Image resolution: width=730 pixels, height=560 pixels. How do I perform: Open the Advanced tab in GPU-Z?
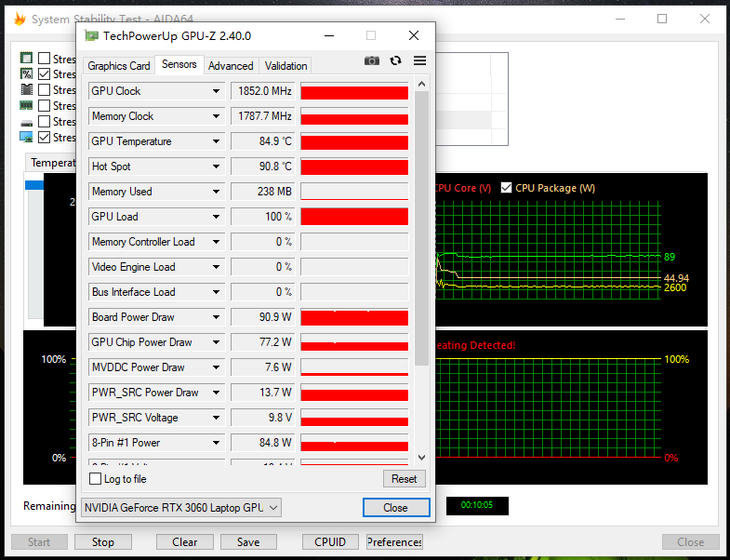point(231,66)
